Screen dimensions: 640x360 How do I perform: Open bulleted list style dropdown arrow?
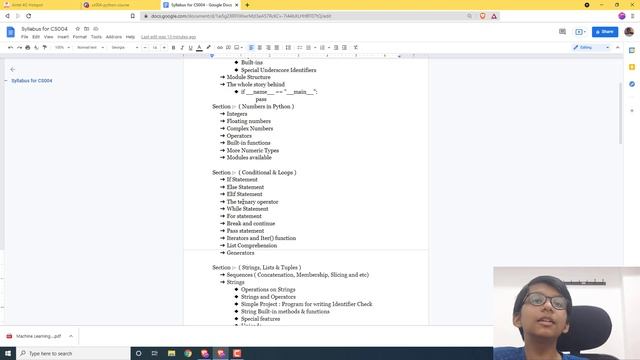point(315,48)
